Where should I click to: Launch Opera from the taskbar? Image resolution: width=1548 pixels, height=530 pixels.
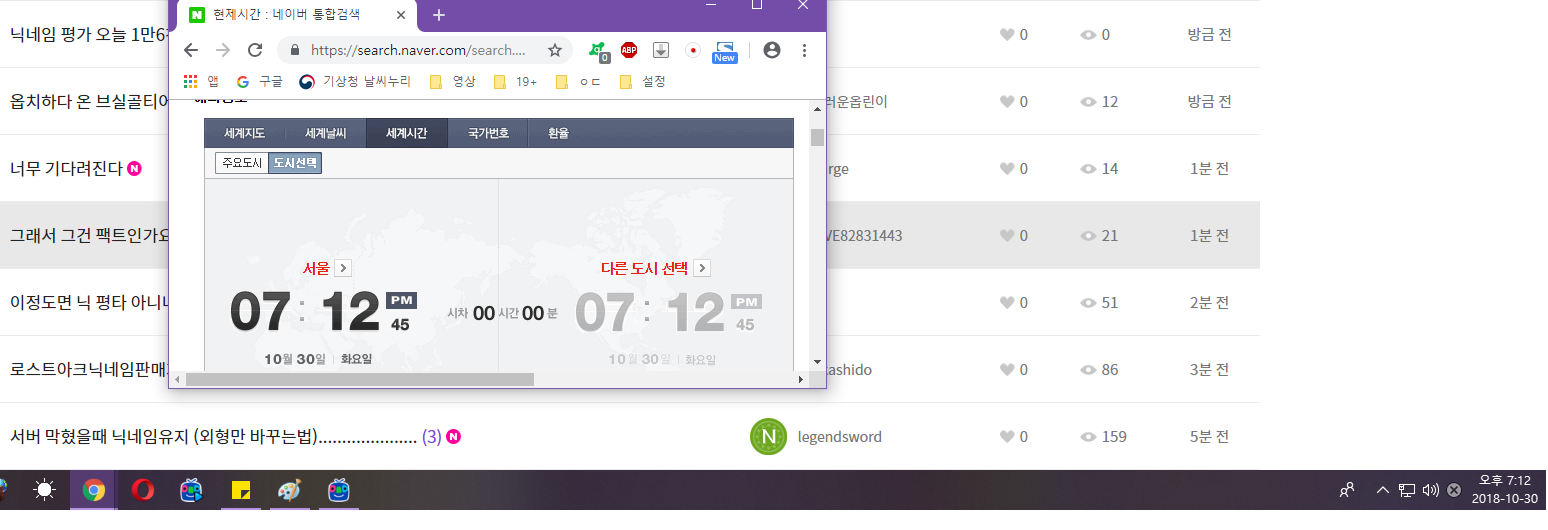coord(144,490)
